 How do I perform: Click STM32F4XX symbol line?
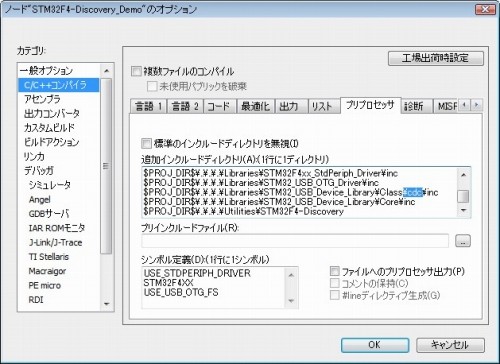168,283
